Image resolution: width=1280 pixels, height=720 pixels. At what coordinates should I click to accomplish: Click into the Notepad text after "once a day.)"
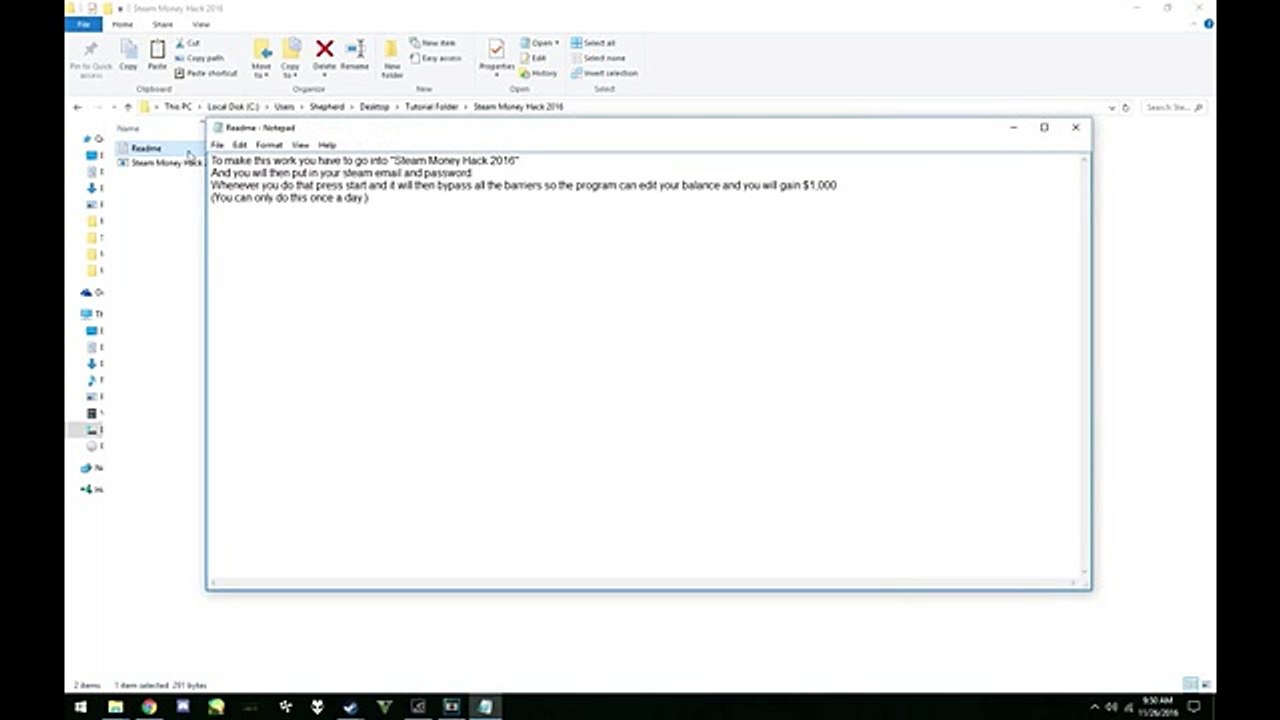(x=370, y=198)
